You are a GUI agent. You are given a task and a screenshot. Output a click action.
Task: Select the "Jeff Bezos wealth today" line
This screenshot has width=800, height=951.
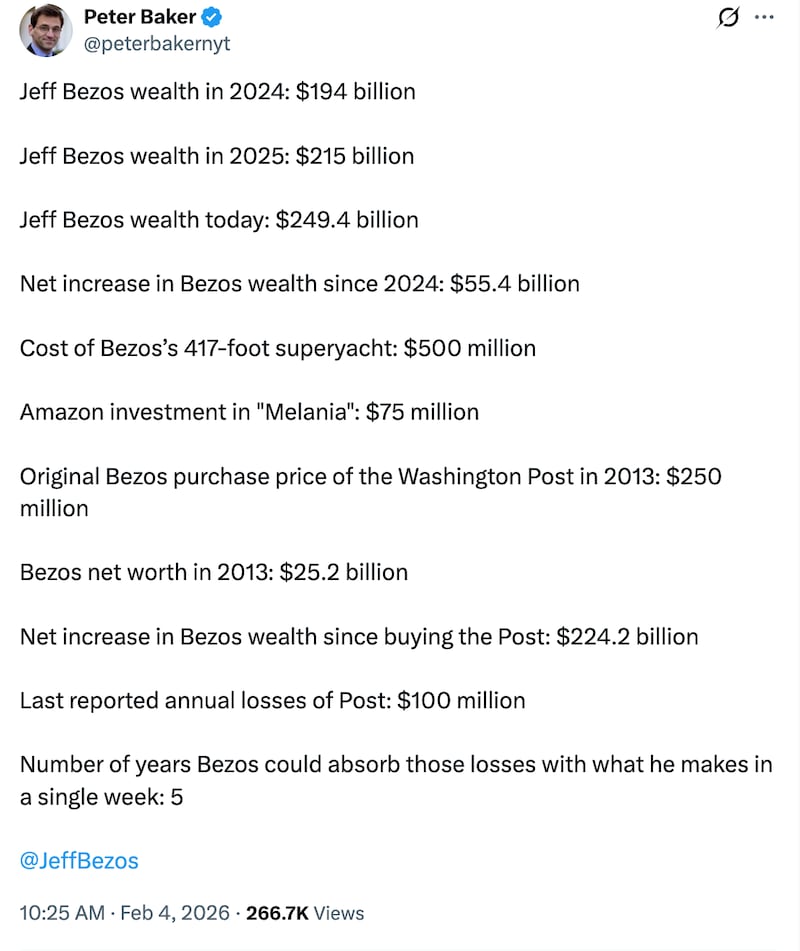click(x=219, y=220)
